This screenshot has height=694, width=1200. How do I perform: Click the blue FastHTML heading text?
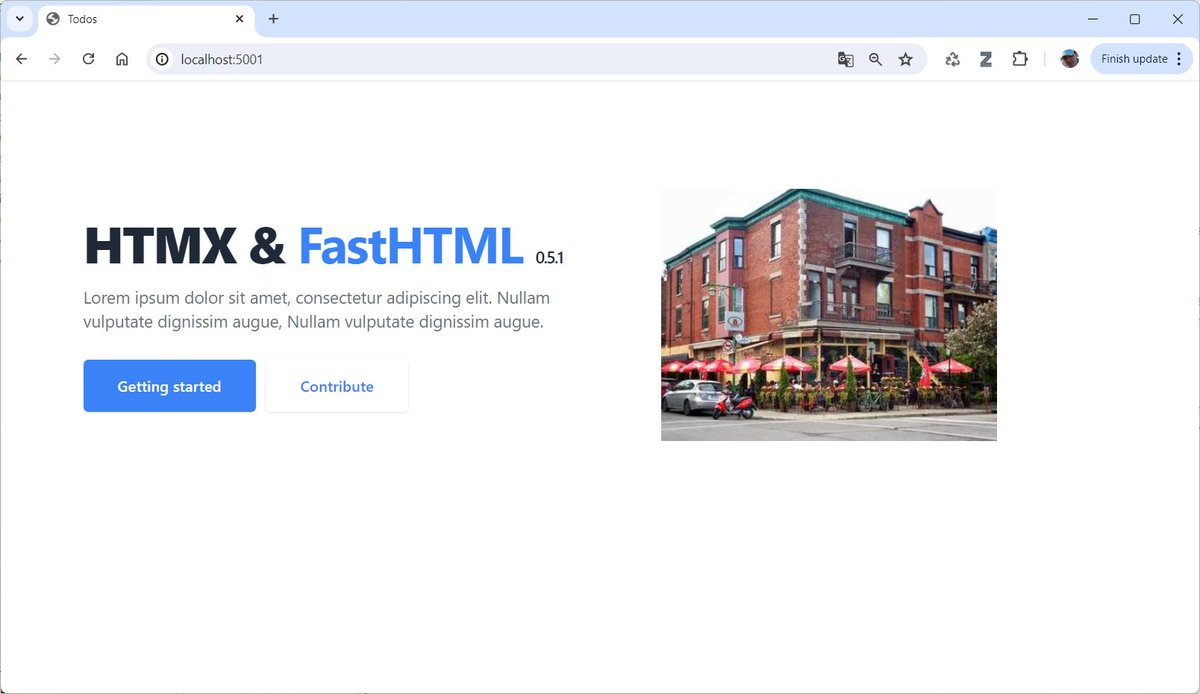coord(411,246)
